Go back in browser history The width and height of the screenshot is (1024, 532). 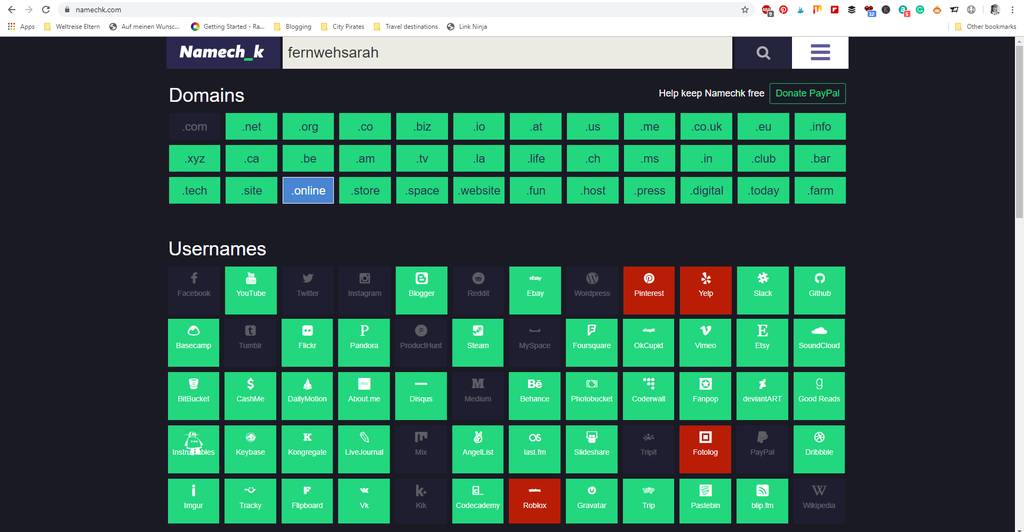coord(11,10)
